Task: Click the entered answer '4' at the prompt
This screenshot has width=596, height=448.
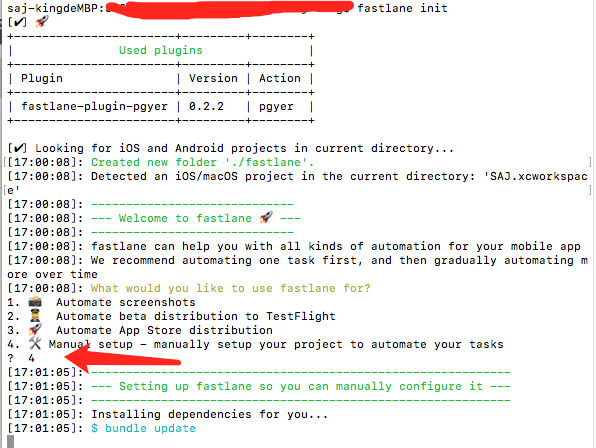Action: point(31,358)
